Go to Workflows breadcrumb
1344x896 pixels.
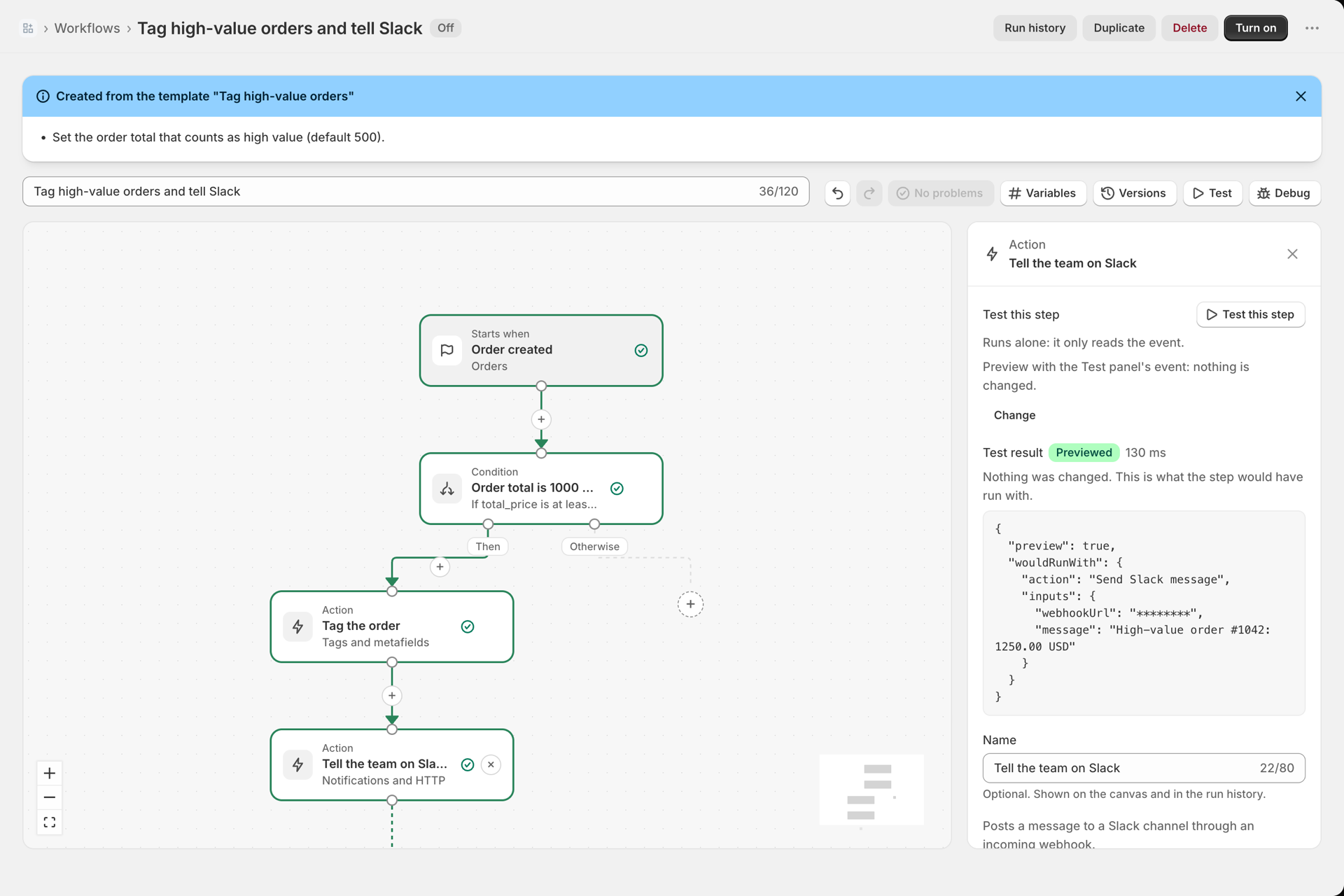point(87,28)
